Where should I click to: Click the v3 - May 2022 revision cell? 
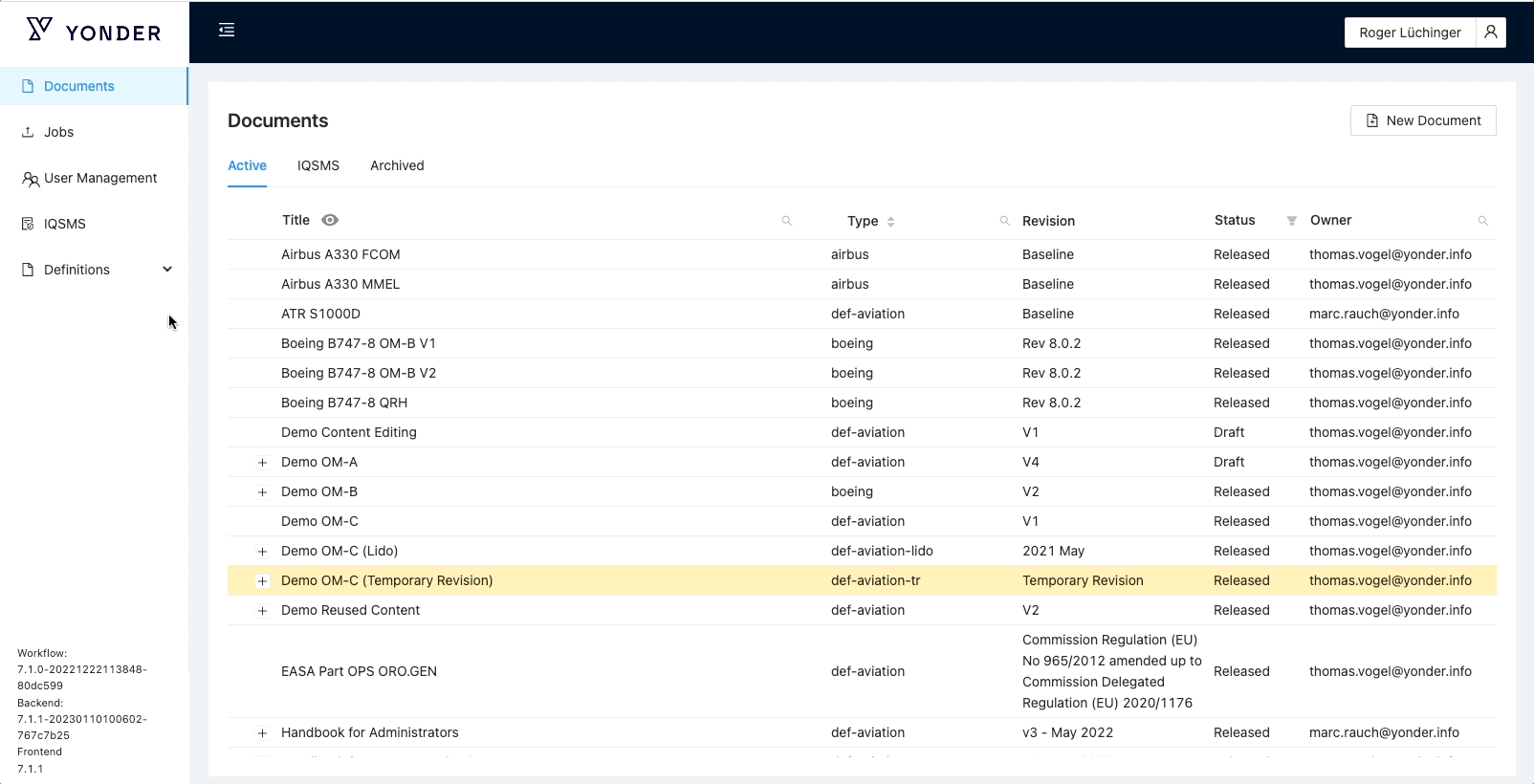[x=1067, y=732]
